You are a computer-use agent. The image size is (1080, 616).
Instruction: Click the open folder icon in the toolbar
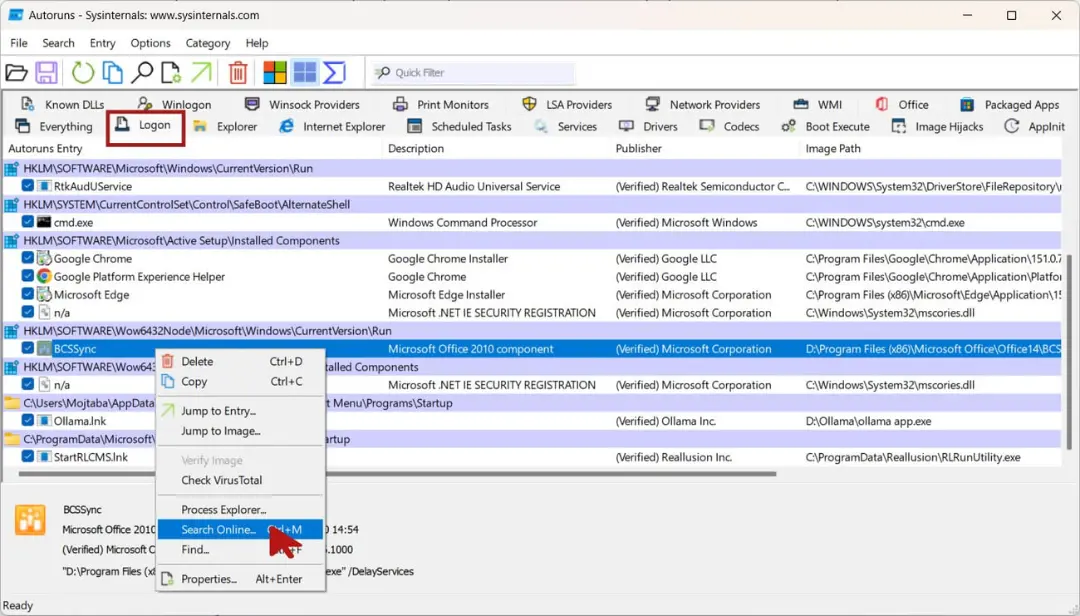(16, 72)
